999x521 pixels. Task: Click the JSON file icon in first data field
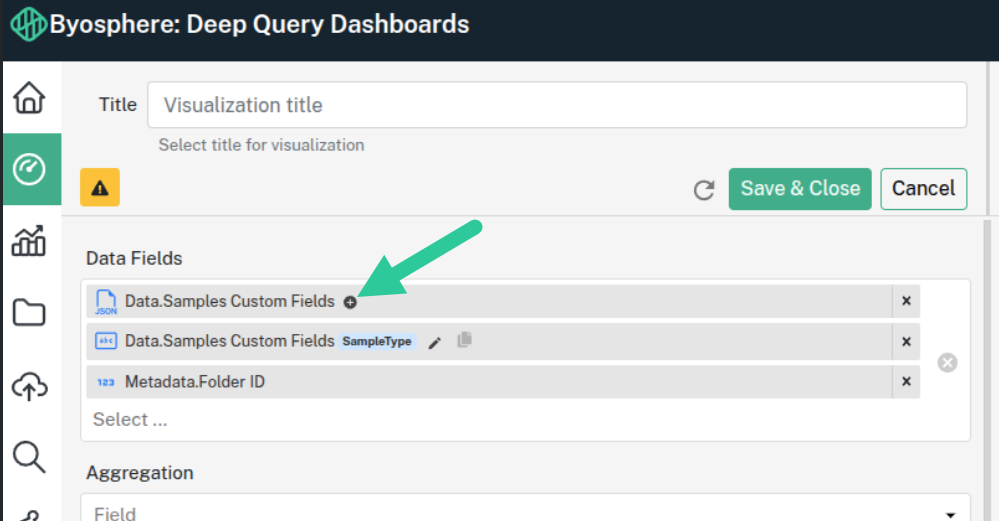(106, 302)
